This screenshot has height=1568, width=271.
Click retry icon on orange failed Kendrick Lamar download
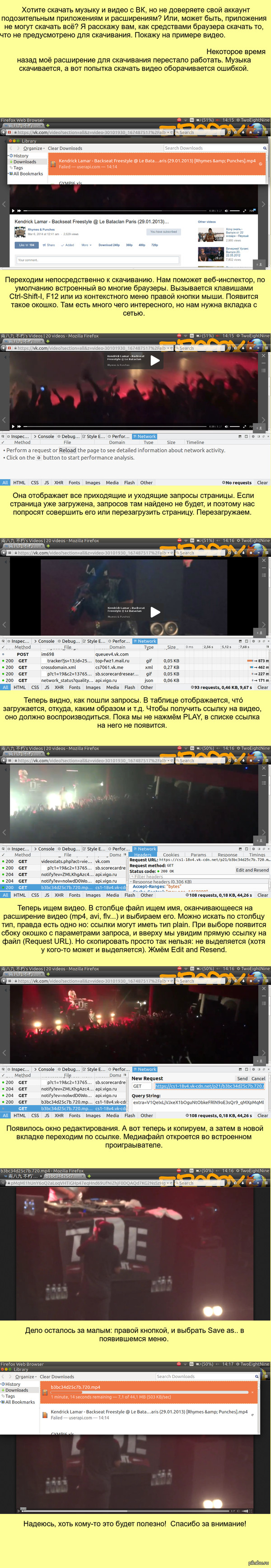point(261,164)
